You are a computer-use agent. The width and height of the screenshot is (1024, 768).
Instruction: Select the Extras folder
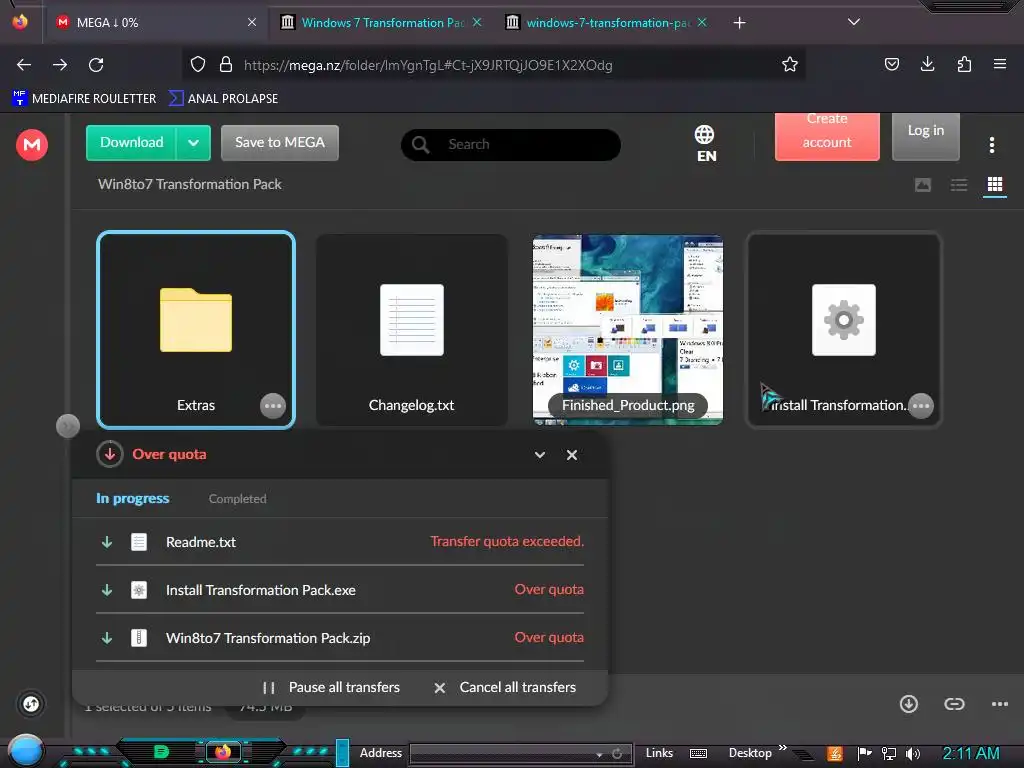click(196, 330)
